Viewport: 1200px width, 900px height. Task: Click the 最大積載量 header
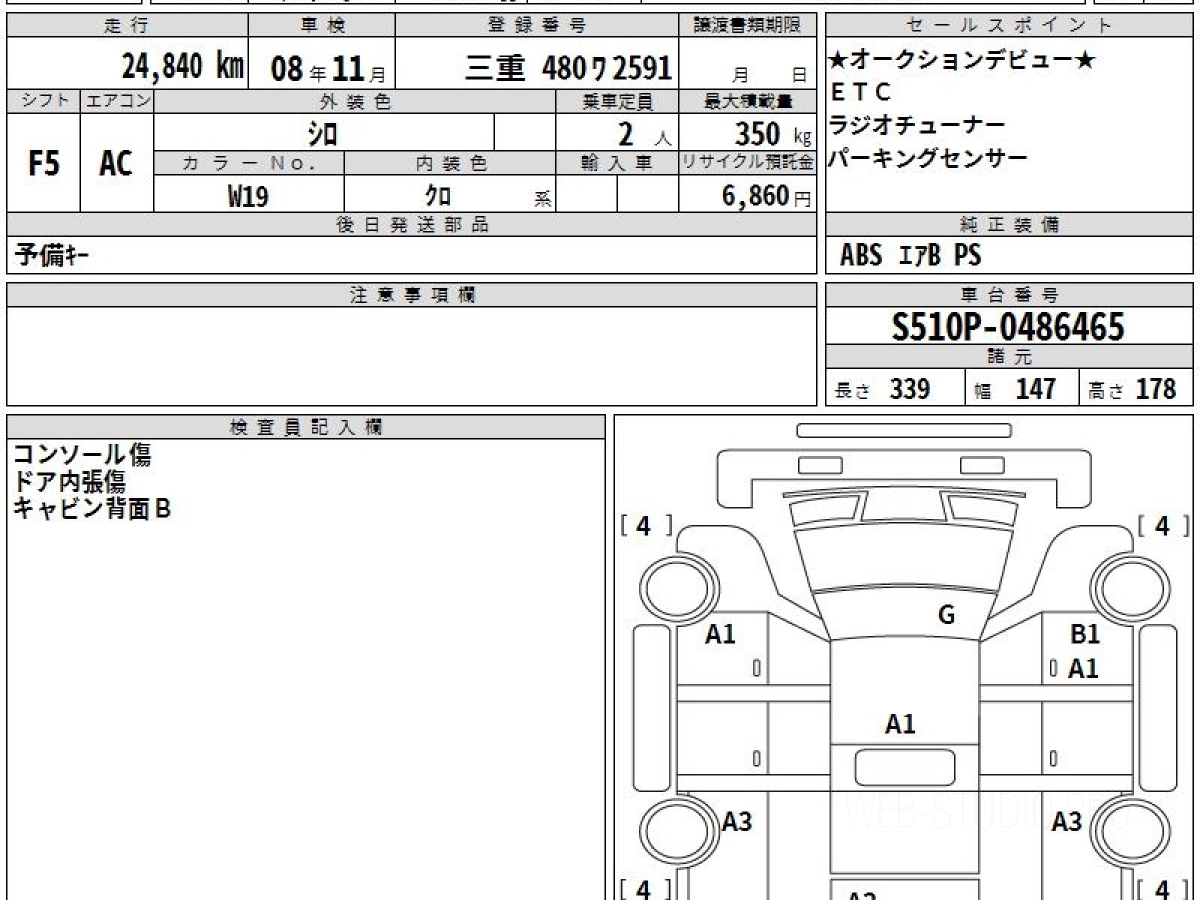click(x=748, y=101)
